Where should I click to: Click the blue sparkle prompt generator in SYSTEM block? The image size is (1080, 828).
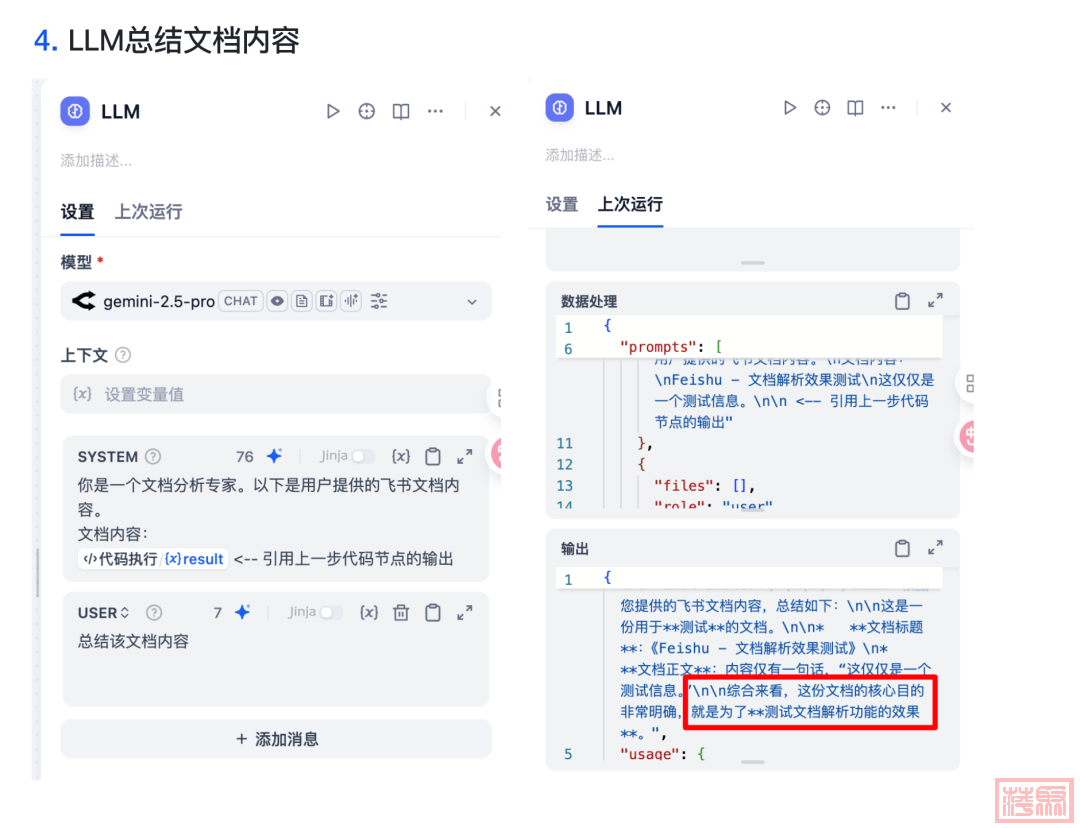(274, 456)
